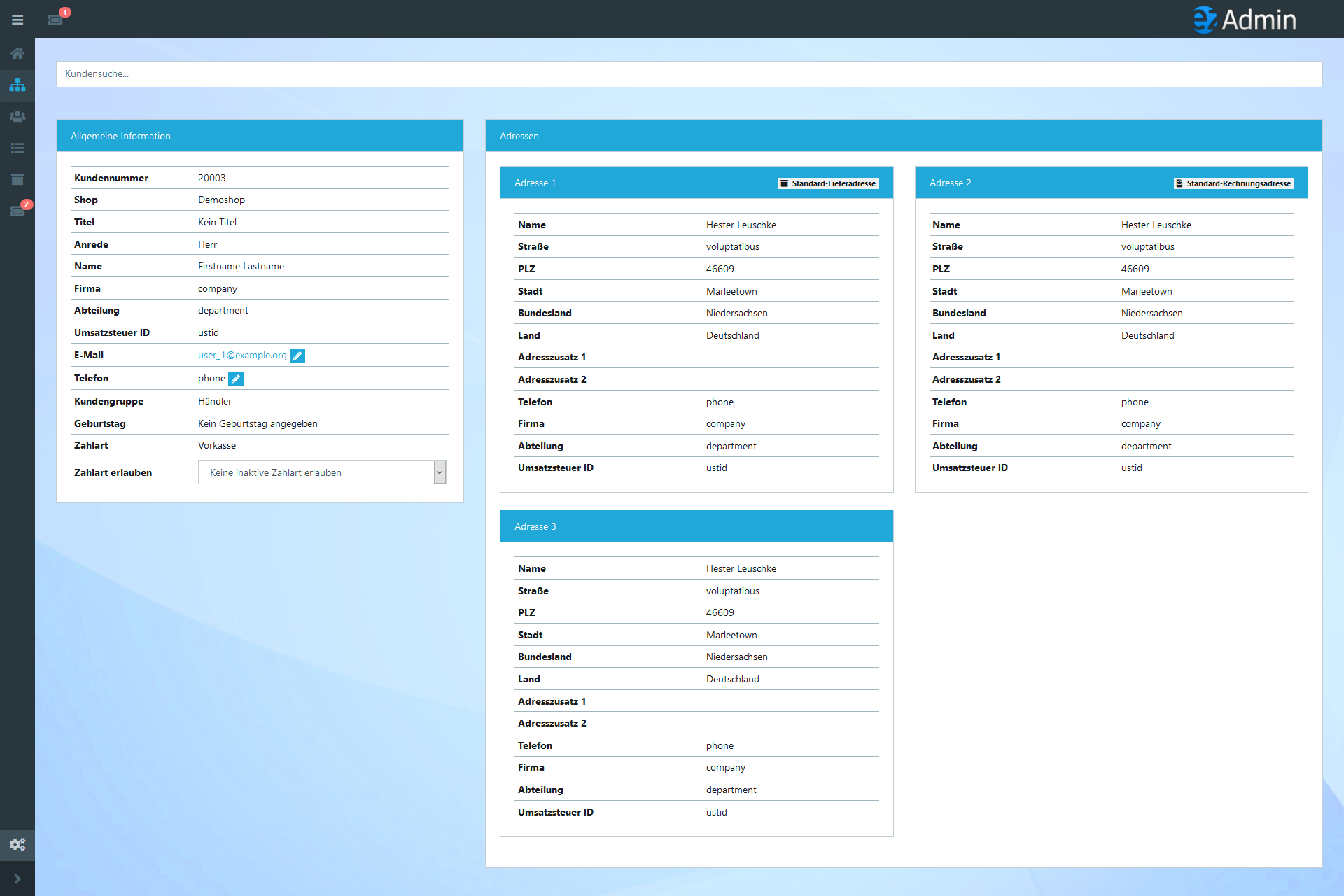
Task: Click the Adresse 1 card header
Action: [x=696, y=183]
